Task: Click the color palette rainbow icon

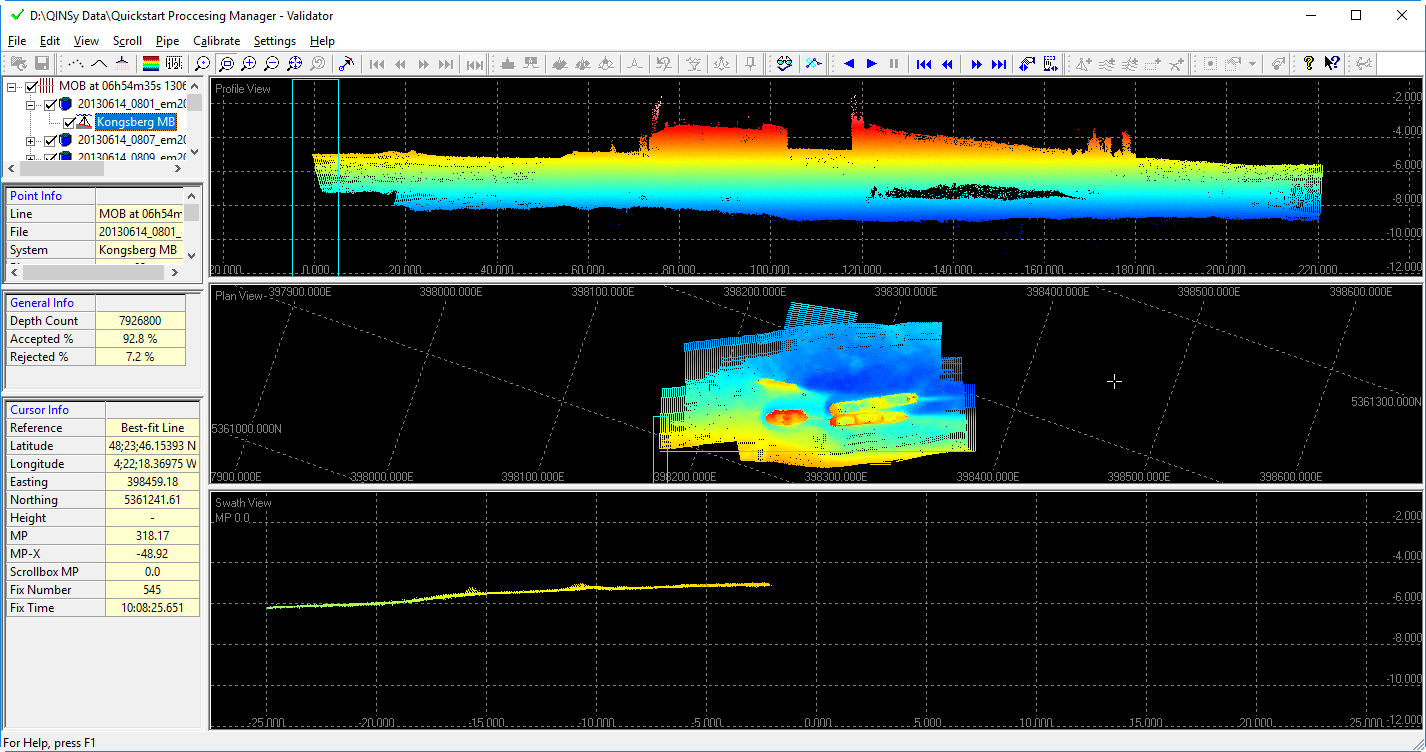Action: pyautogui.click(x=151, y=64)
